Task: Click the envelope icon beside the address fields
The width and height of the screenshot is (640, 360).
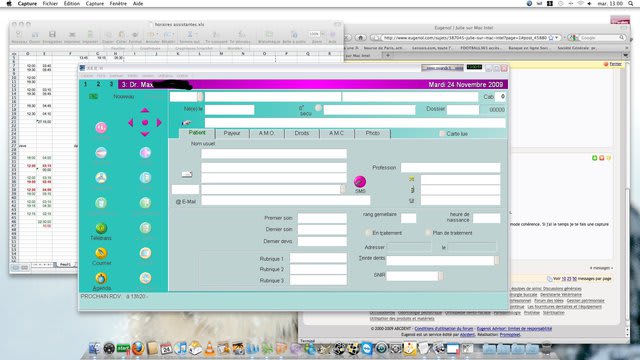Action: click(x=187, y=174)
